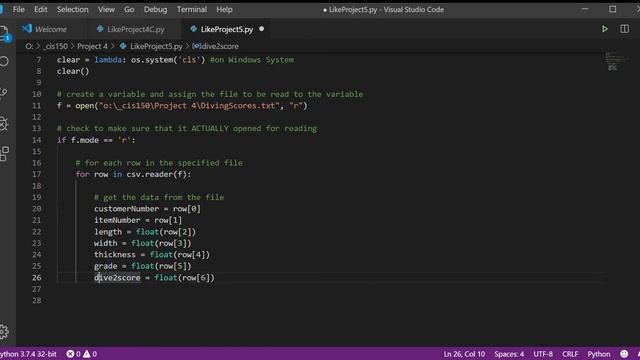
Task: Change file encoding UTF-8
Action: pos(543,354)
